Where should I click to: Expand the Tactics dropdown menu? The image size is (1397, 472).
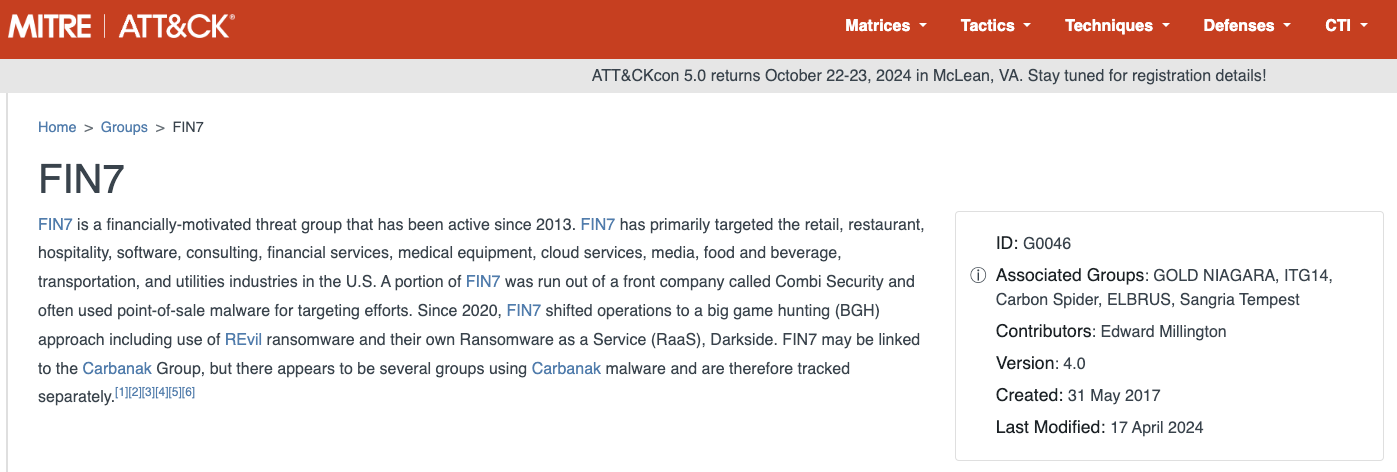click(x=995, y=26)
